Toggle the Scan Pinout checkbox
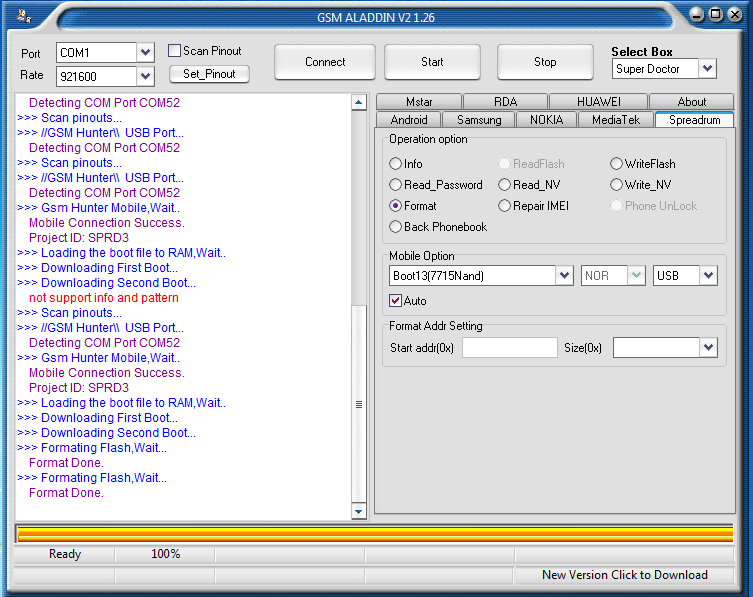This screenshot has height=597, width=753. [174, 50]
